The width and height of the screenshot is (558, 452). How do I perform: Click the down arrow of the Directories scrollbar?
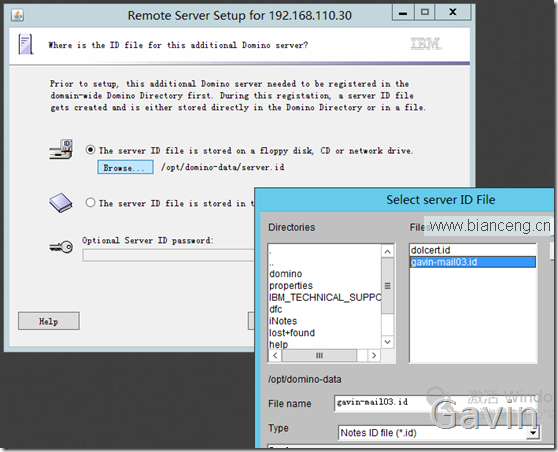coord(388,342)
